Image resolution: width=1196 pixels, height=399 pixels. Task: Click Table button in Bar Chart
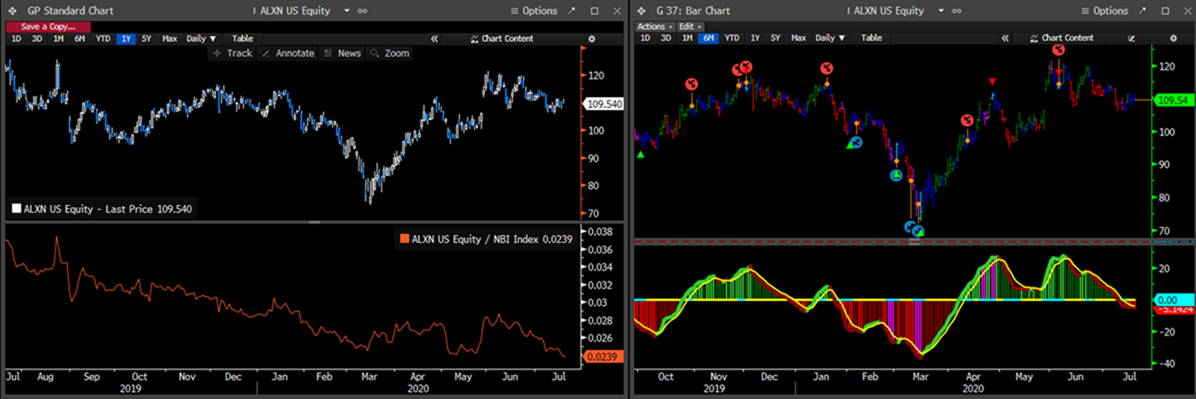click(x=871, y=38)
